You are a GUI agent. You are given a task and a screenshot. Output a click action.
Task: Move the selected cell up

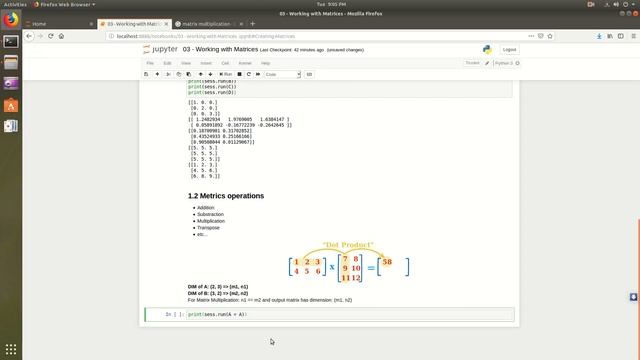coord(200,74)
